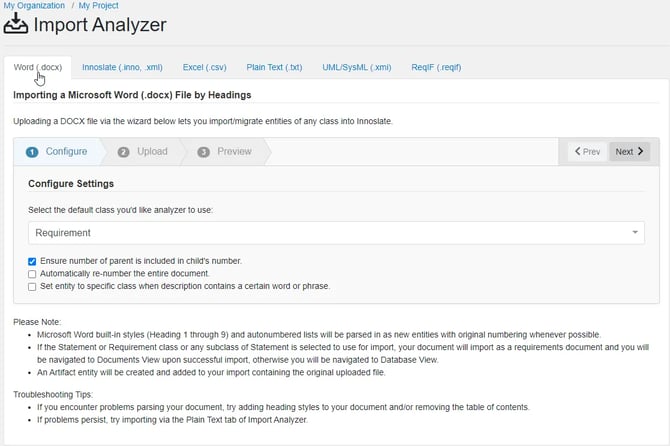Viewport: 670px width, 446px height.
Task: Open the Requirement default class dropdown
Action: (x=336, y=233)
